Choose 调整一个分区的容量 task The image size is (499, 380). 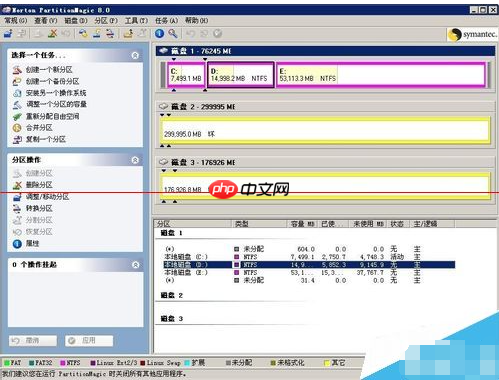point(56,104)
